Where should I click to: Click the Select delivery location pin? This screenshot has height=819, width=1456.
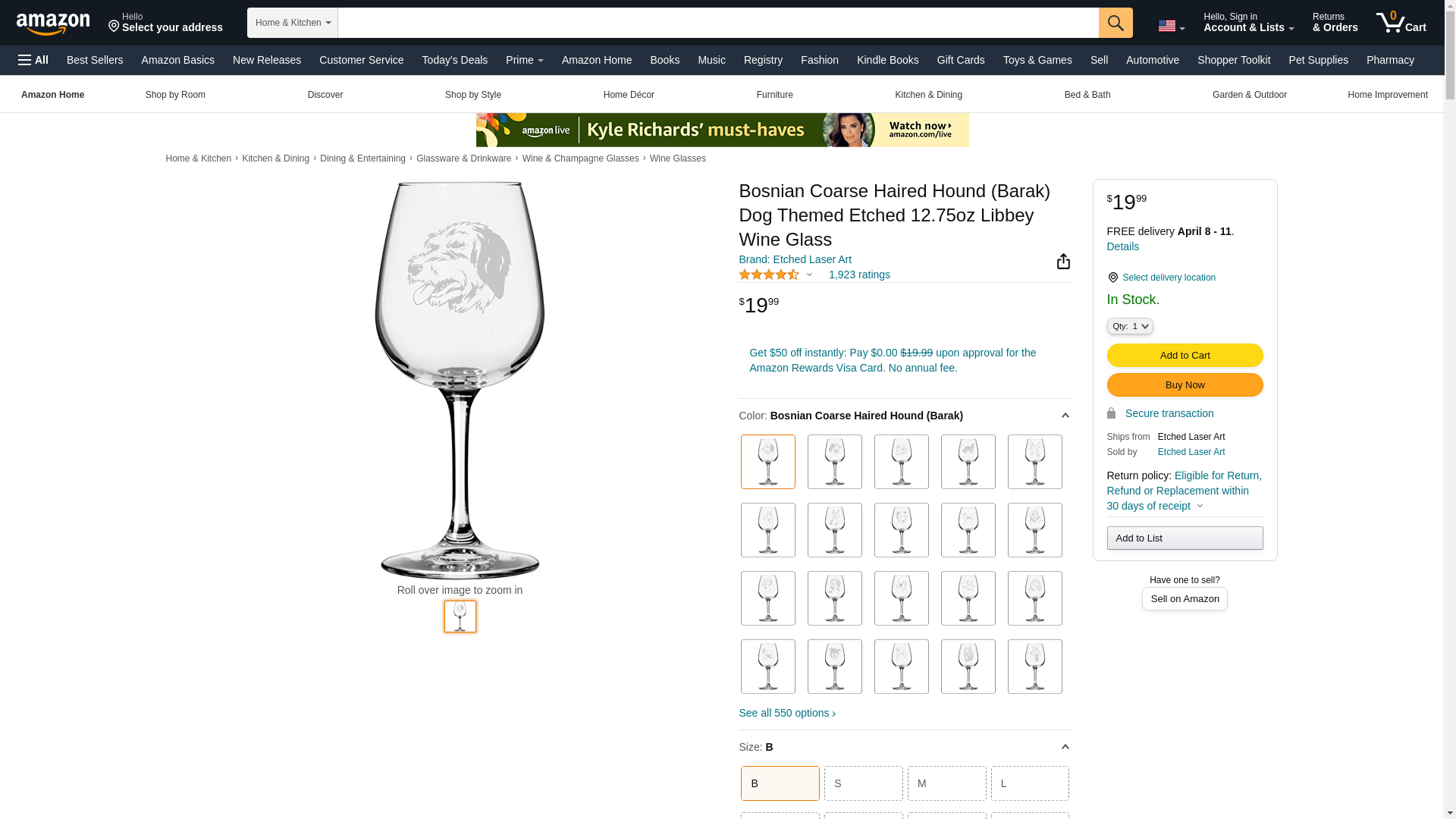click(1112, 278)
